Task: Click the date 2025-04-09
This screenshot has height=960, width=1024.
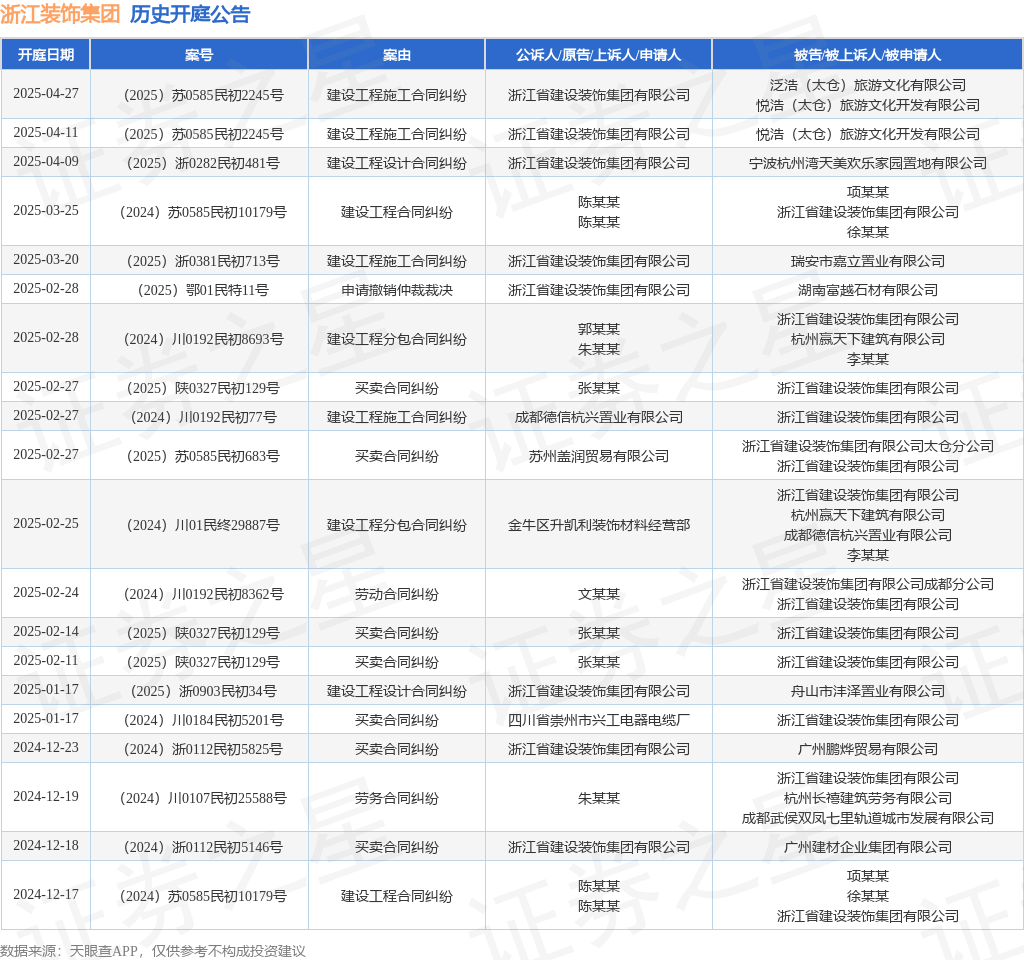Action: (x=46, y=161)
